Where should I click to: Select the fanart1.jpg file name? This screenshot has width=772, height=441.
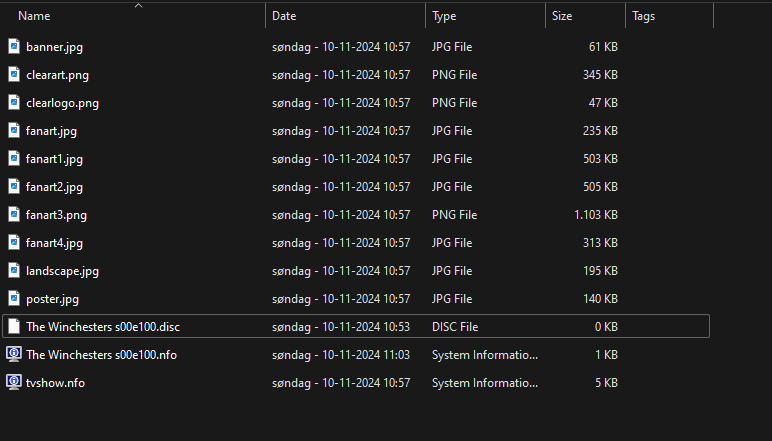pos(54,159)
